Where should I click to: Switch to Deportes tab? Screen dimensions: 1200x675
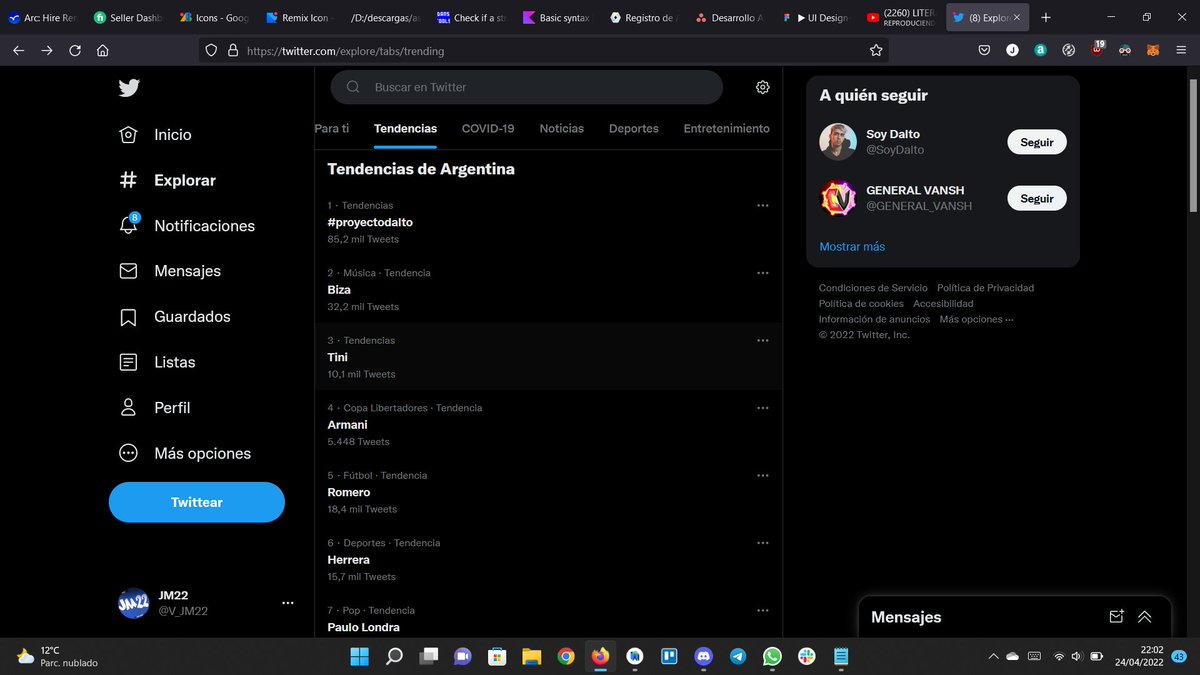click(x=634, y=128)
